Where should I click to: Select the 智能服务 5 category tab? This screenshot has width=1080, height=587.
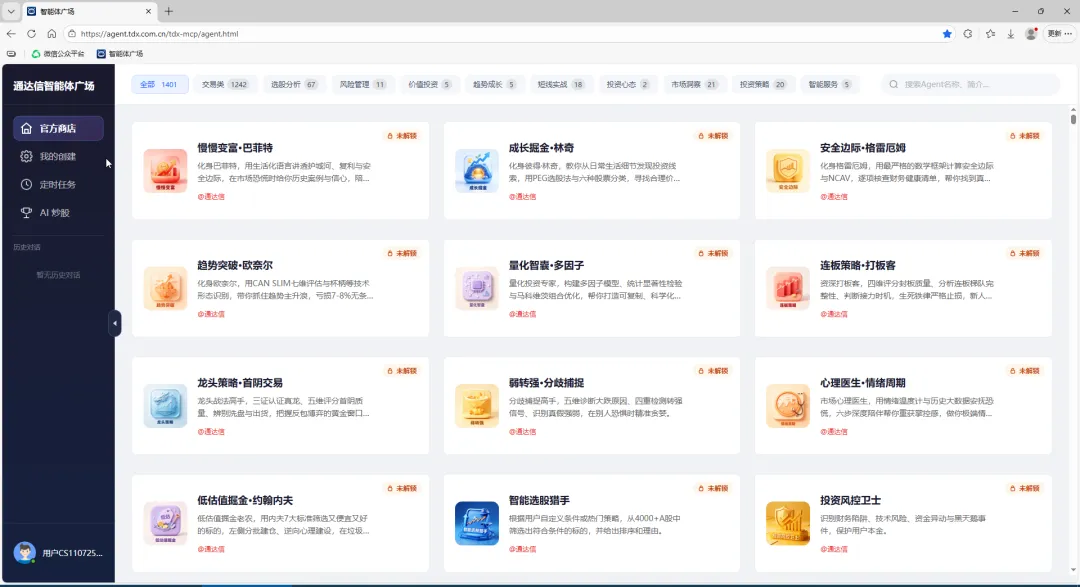pyautogui.click(x=829, y=84)
